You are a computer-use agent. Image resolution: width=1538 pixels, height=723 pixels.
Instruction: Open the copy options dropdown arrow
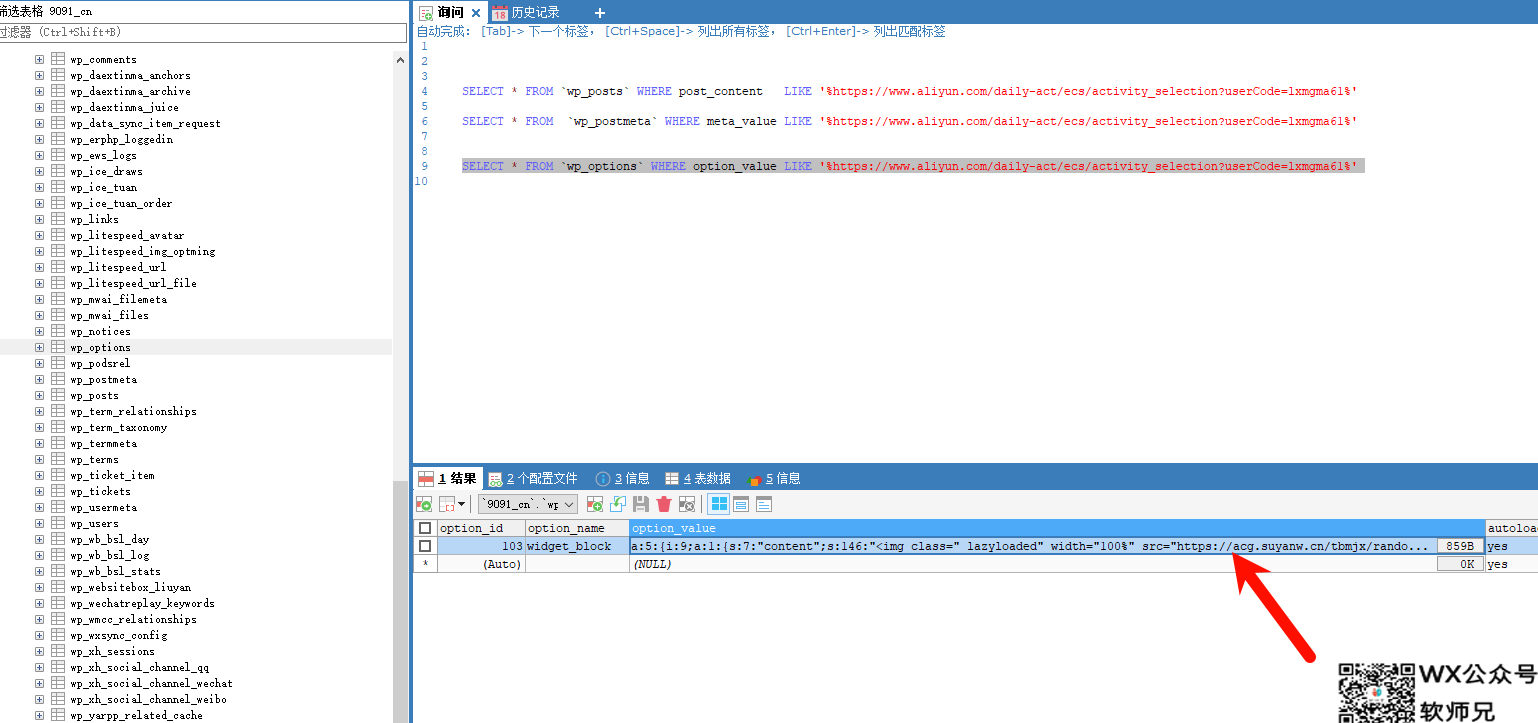[x=462, y=504]
